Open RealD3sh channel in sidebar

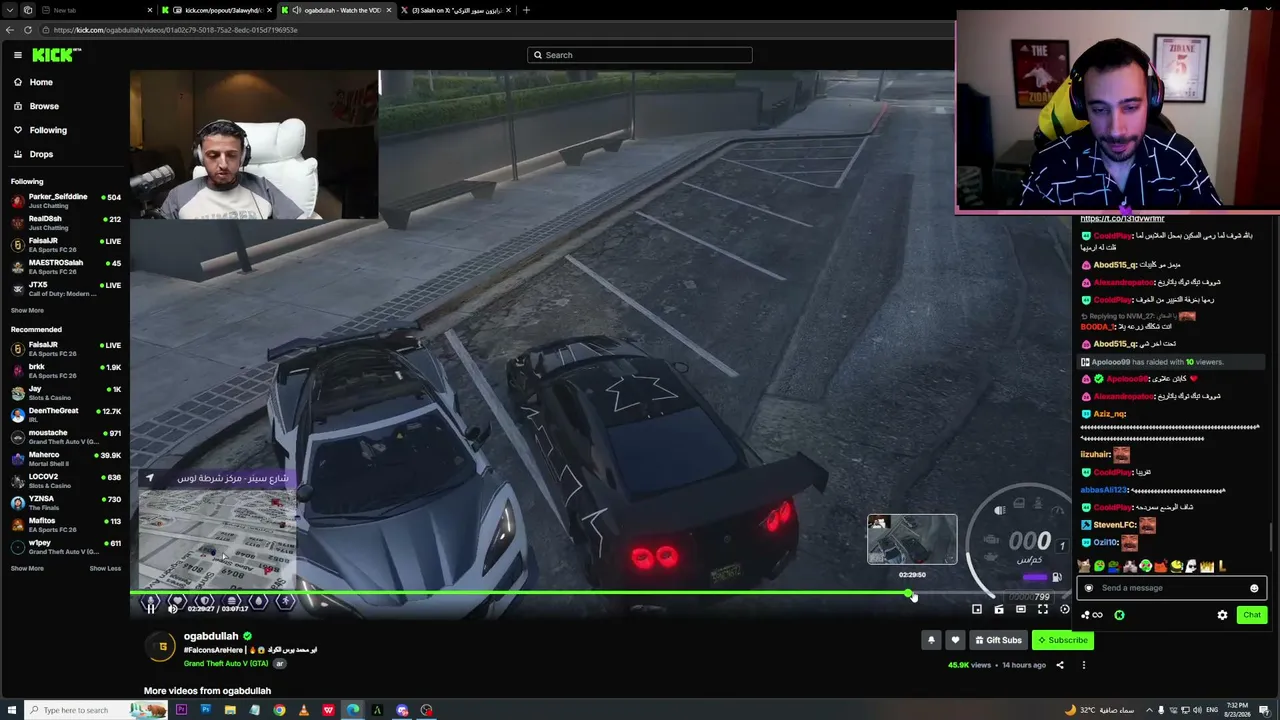(x=65, y=223)
